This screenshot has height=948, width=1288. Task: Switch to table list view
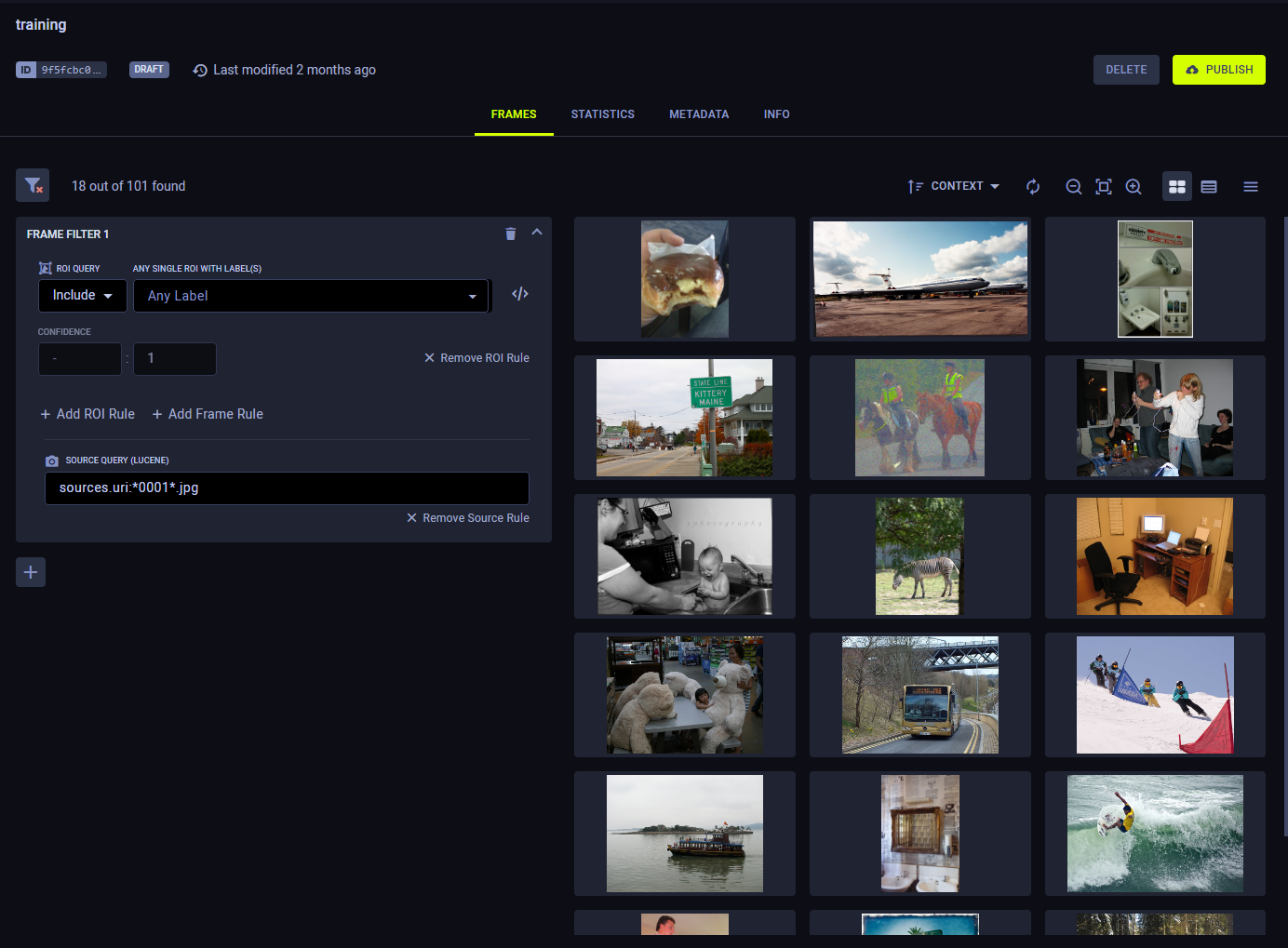click(1209, 187)
